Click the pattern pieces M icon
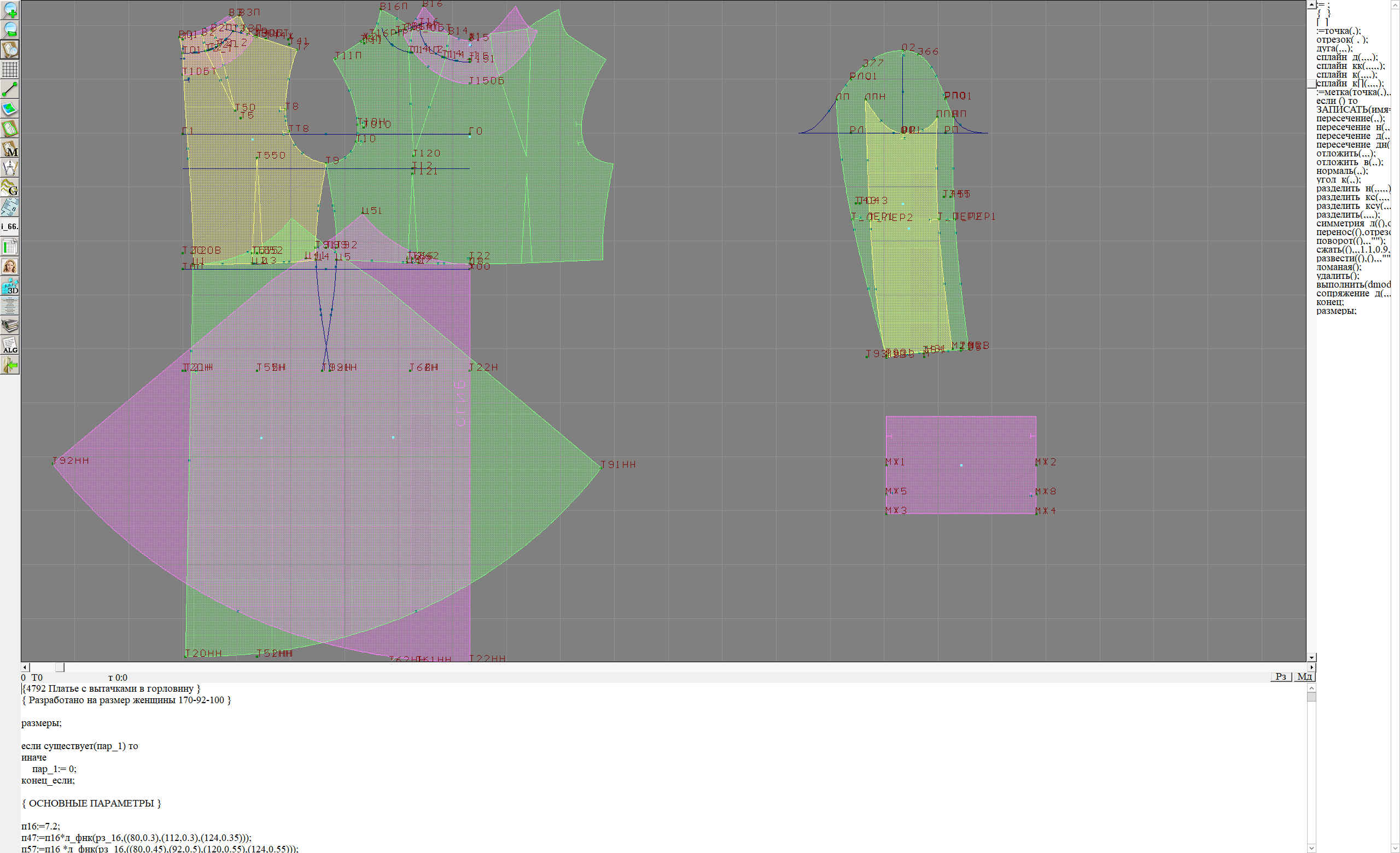1400x853 pixels. pyautogui.click(x=10, y=148)
